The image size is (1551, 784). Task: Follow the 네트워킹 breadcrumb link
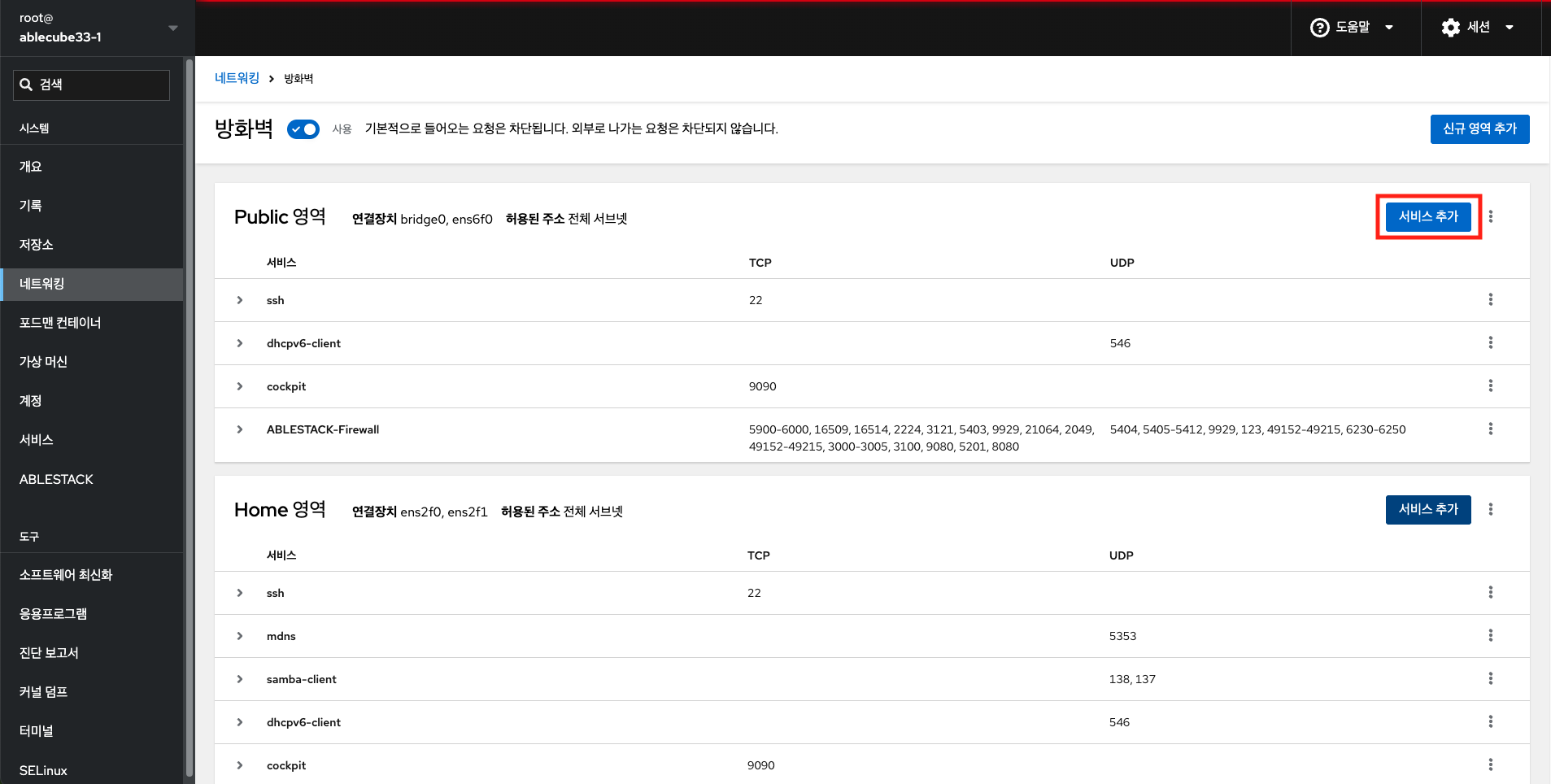click(237, 78)
